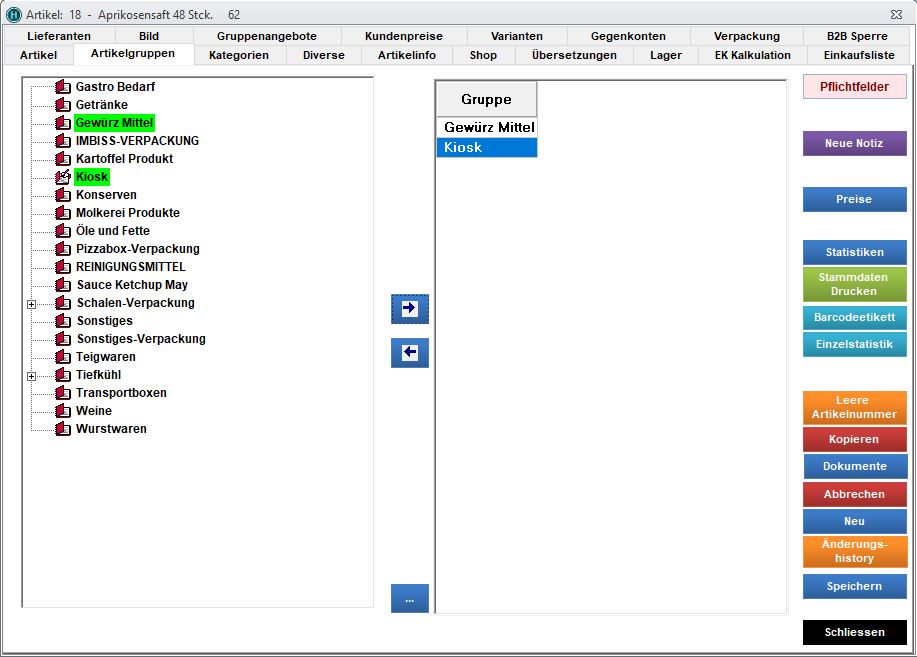Switch to the Kategorien tab

238,55
